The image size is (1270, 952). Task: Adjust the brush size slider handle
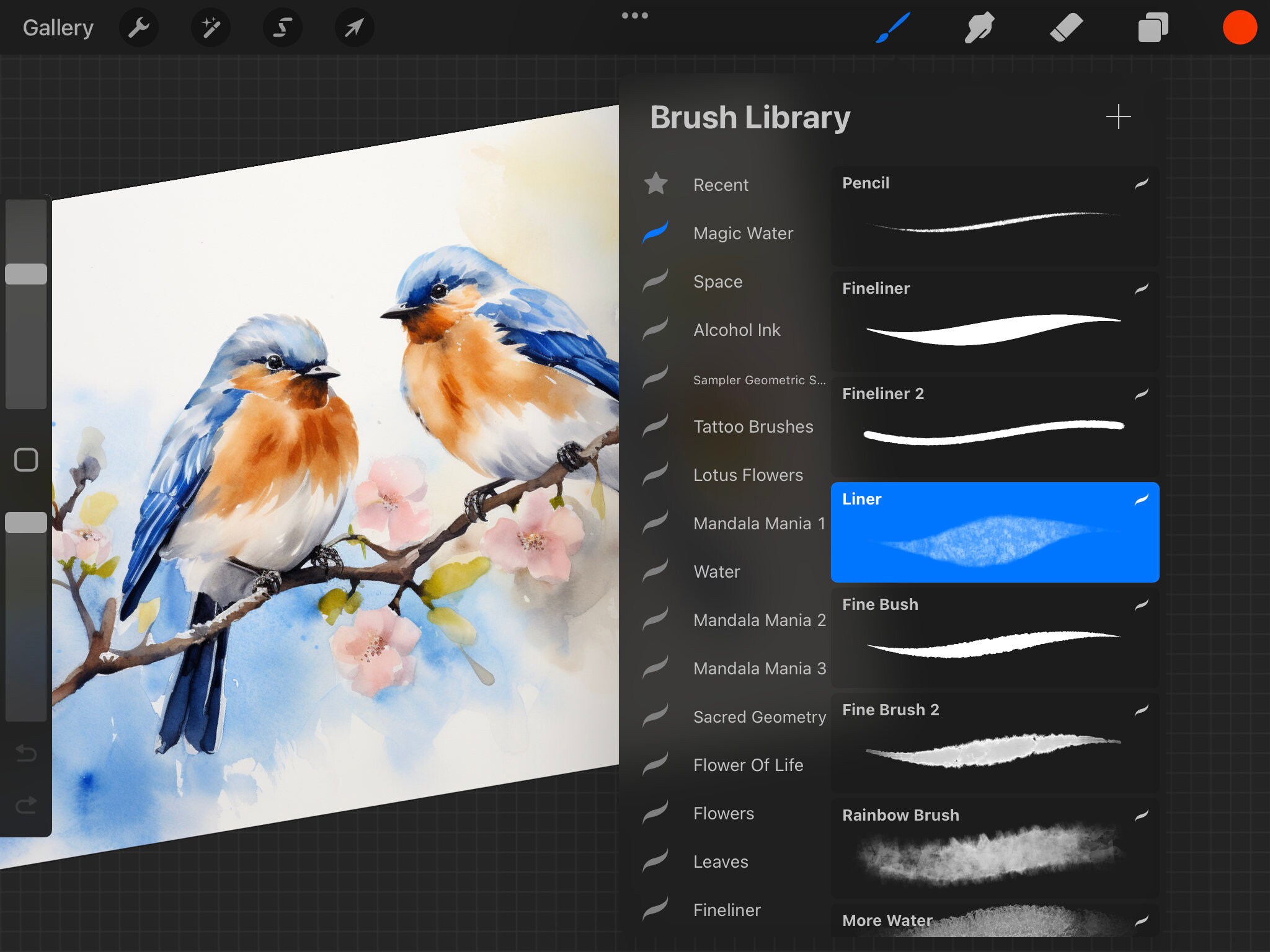(x=26, y=274)
